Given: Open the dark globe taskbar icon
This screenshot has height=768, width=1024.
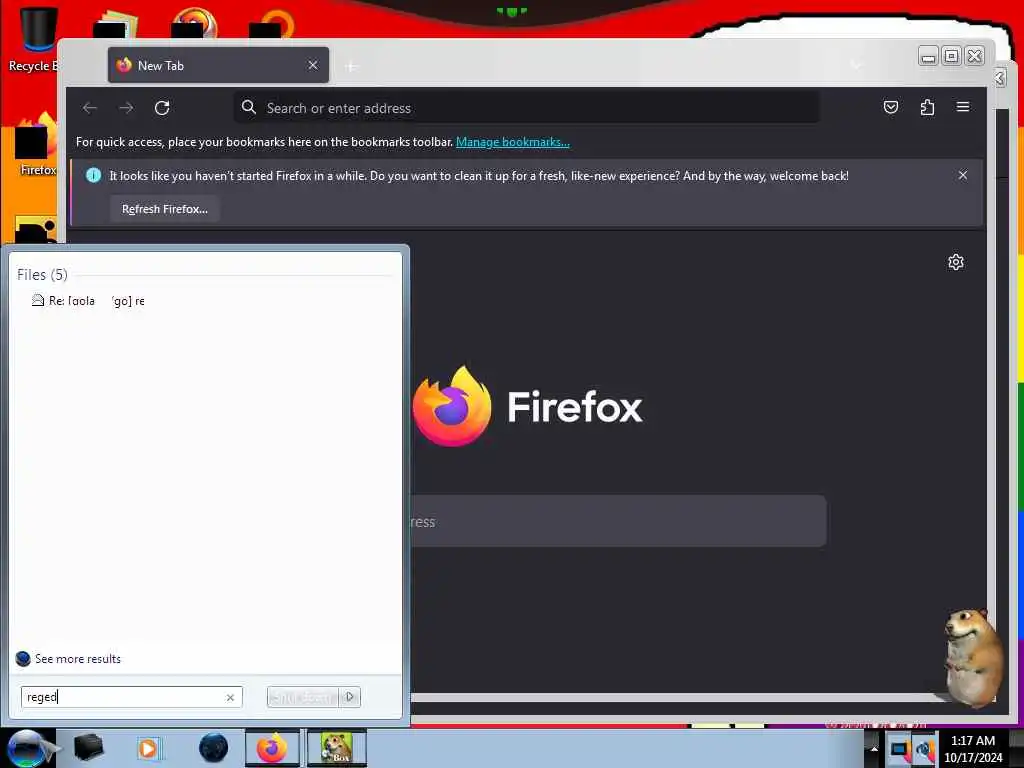Looking at the screenshot, I should coord(213,748).
